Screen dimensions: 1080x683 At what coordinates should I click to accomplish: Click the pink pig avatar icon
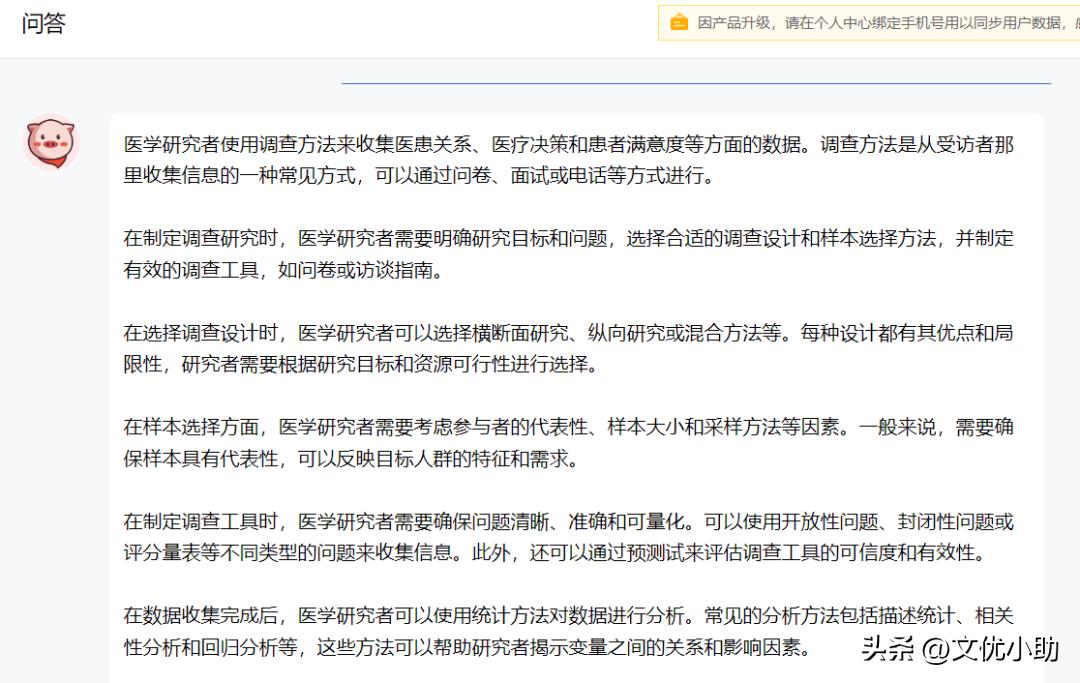click(x=50, y=142)
